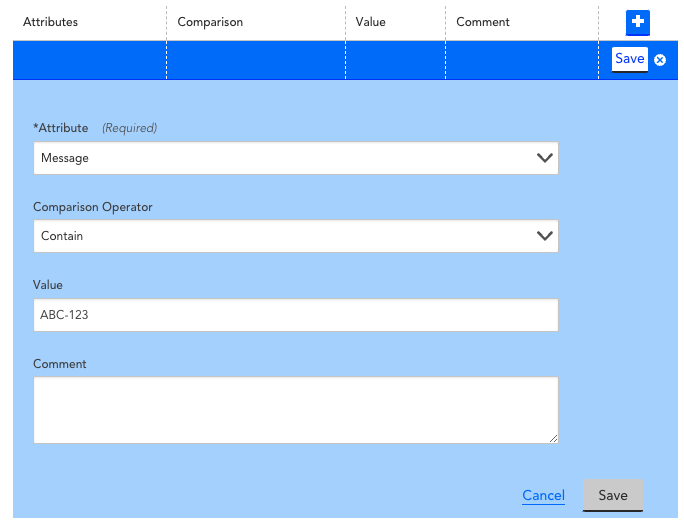The height and width of the screenshot is (527, 684).
Task: Click the Cancel link
Action: coord(543,495)
